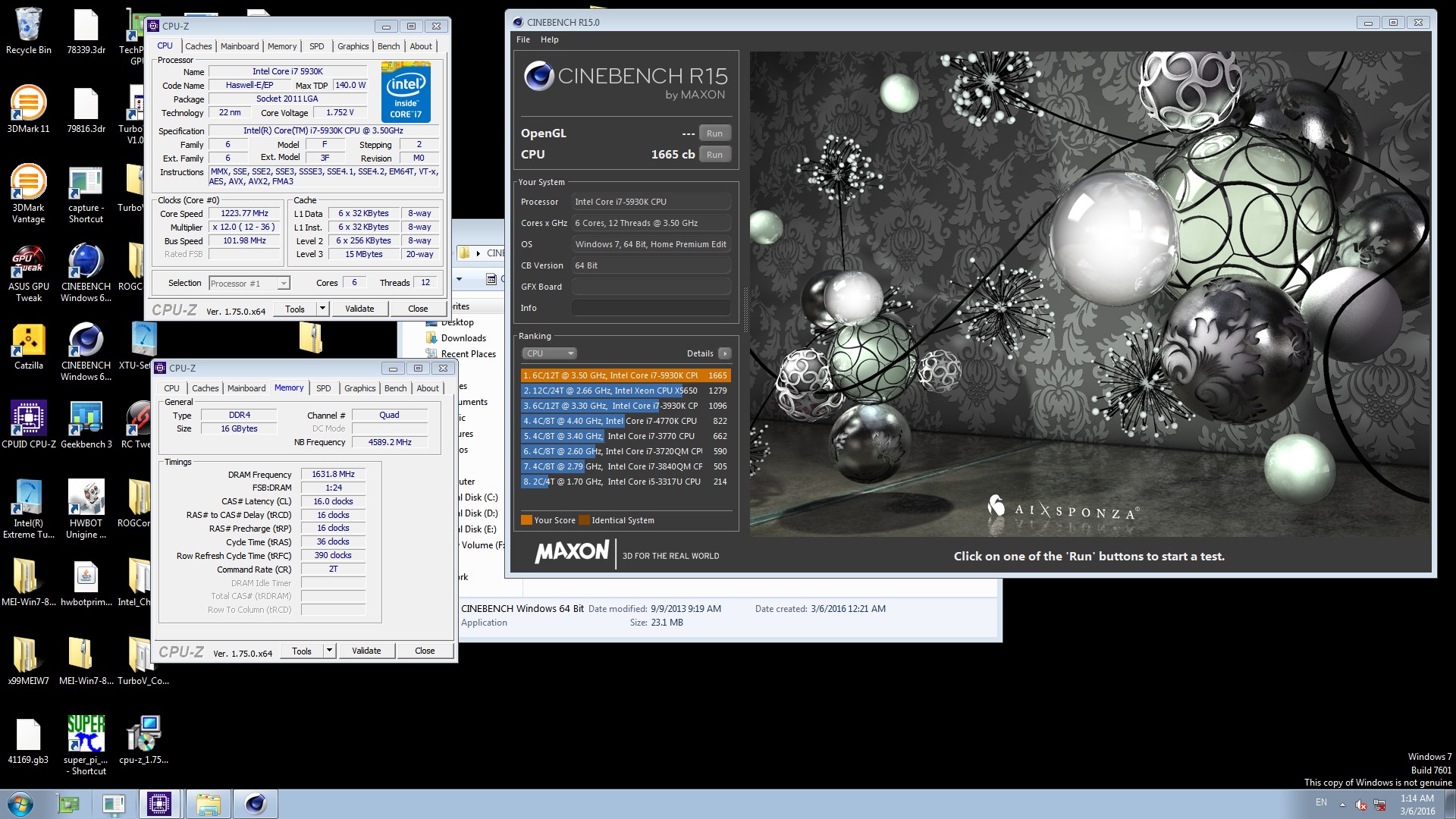Open MEI-Win7-8 folder beside hwbotprime

[x=28, y=582]
